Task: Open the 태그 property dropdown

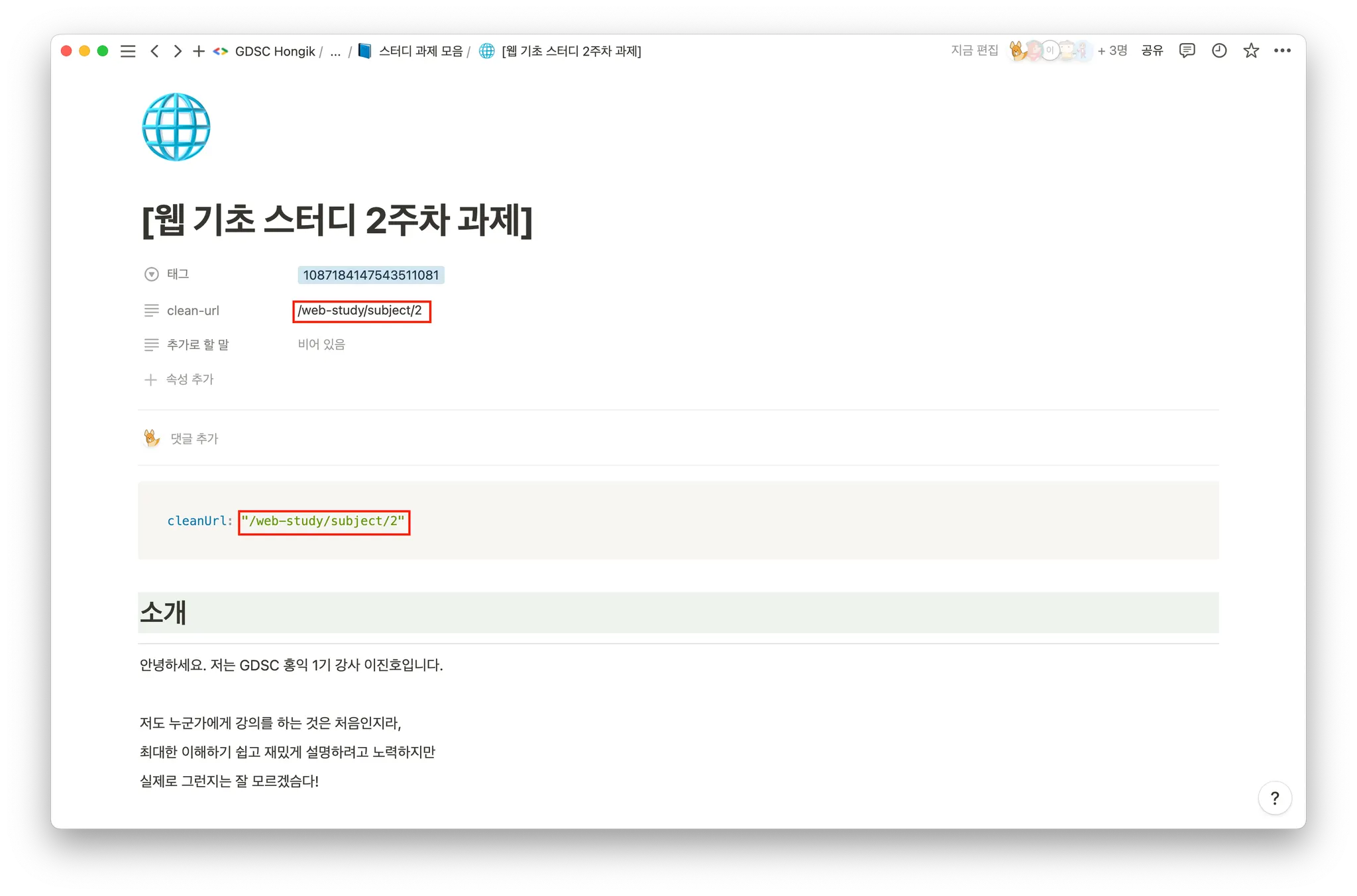Action: pos(178,274)
